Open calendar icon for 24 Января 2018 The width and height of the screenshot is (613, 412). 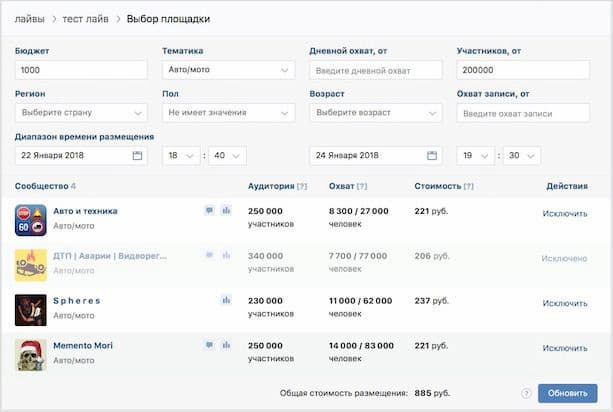[x=432, y=156]
